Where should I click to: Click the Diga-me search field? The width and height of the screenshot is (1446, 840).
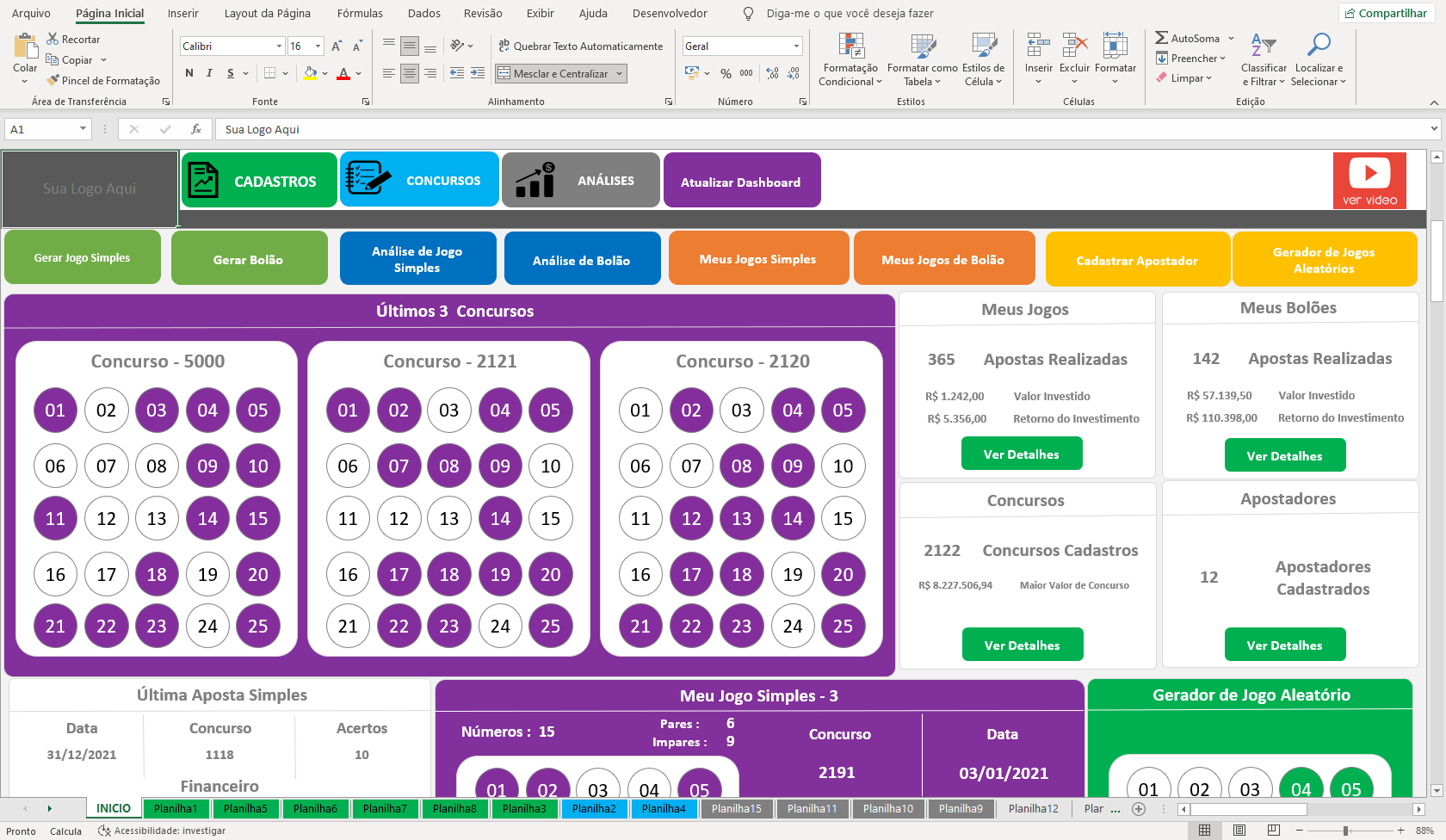(849, 13)
